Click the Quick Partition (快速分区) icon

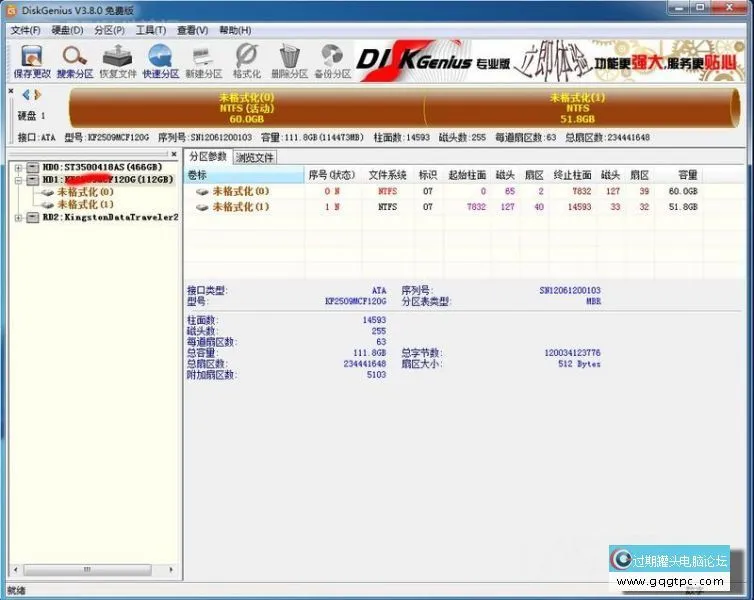pos(160,60)
